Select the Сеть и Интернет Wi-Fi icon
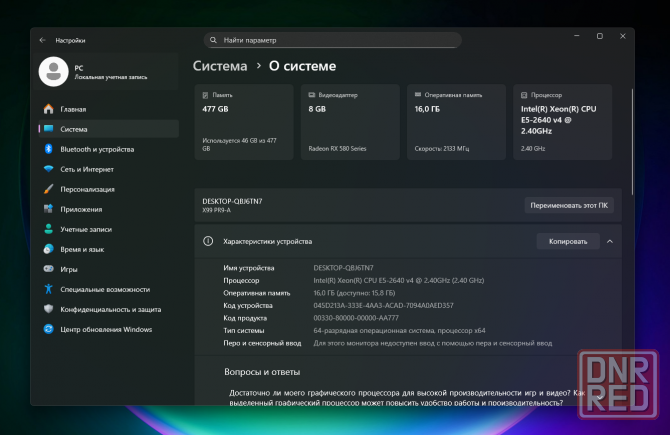Screen dimensions: 670x435 point(48,169)
